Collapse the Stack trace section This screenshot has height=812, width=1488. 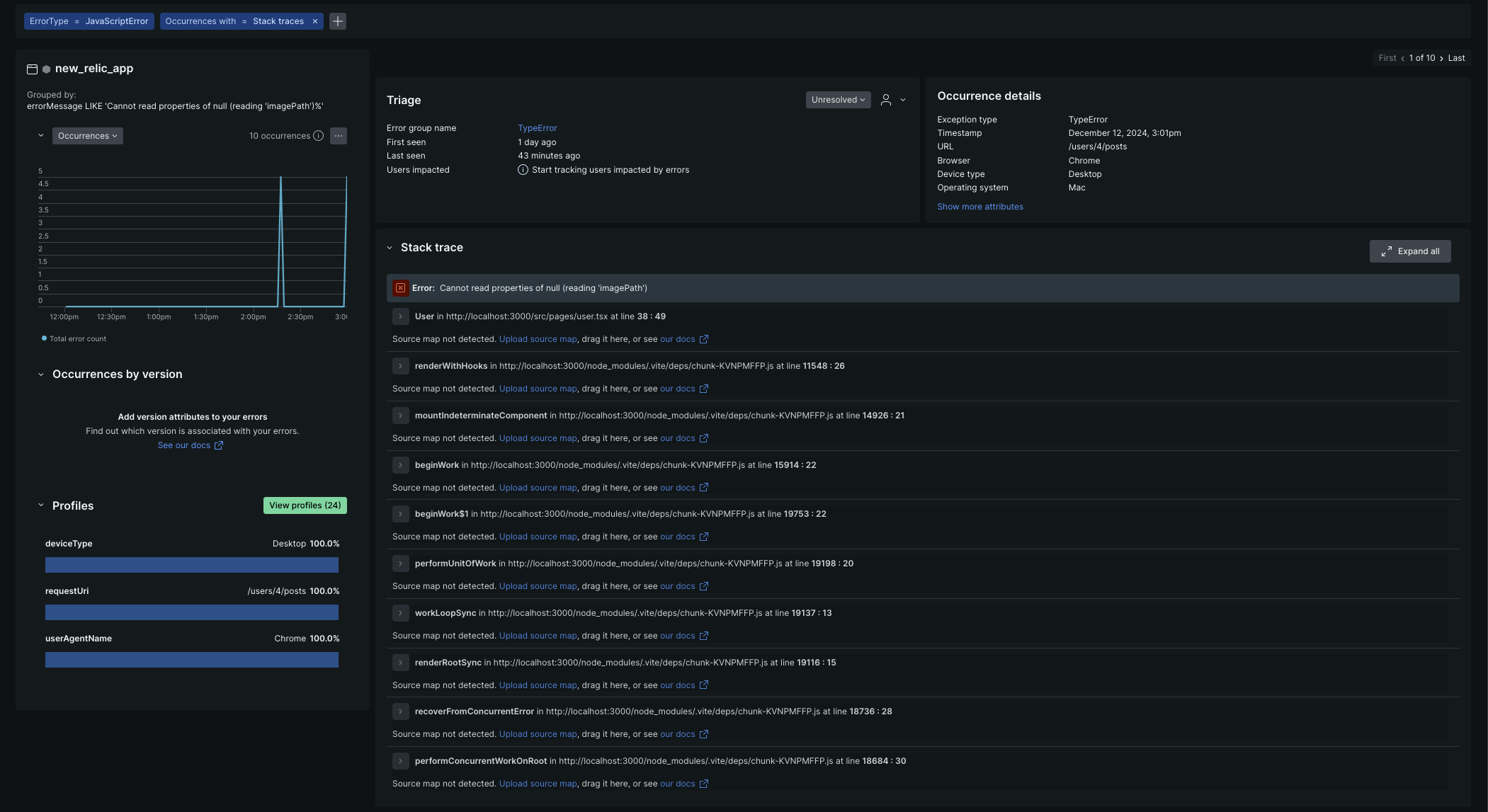coord(390,248)
